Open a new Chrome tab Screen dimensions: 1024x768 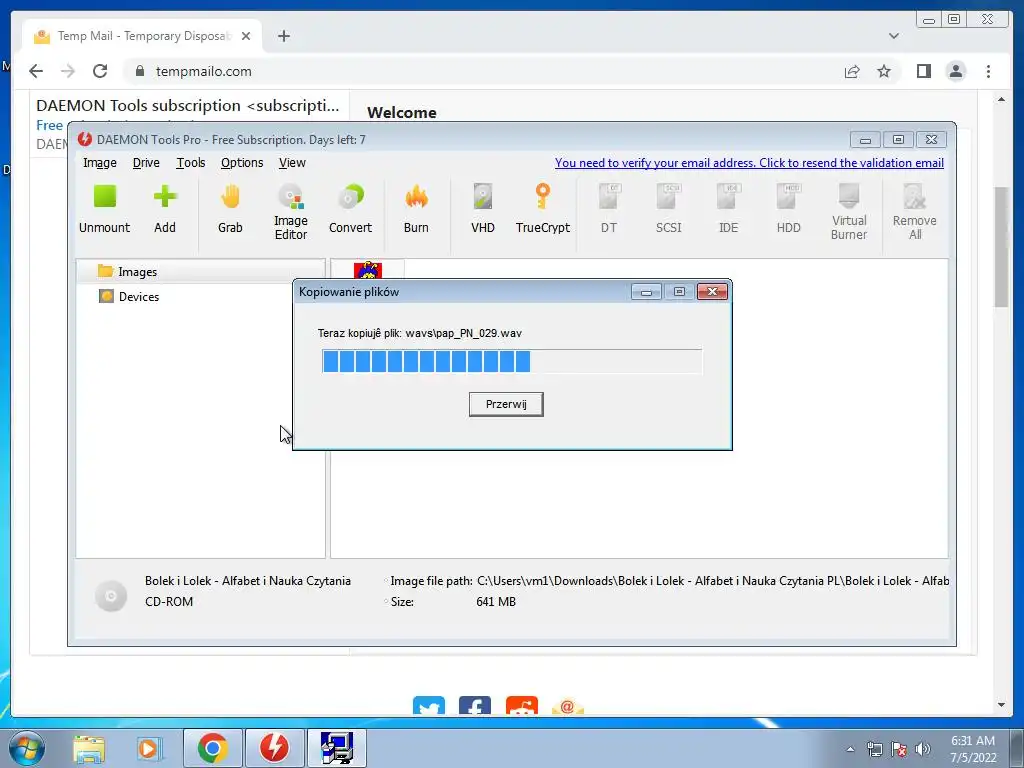[283, 36]
